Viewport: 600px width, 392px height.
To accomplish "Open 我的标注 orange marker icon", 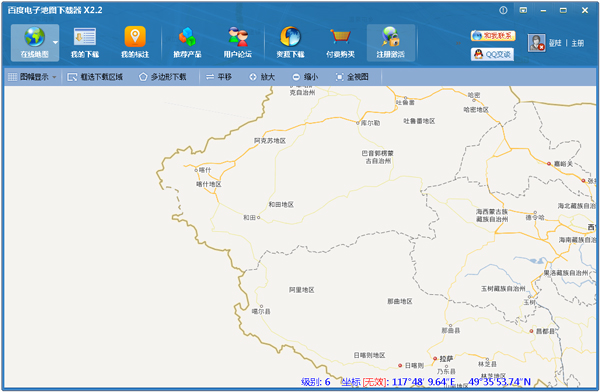I will (x=135, y=37).
